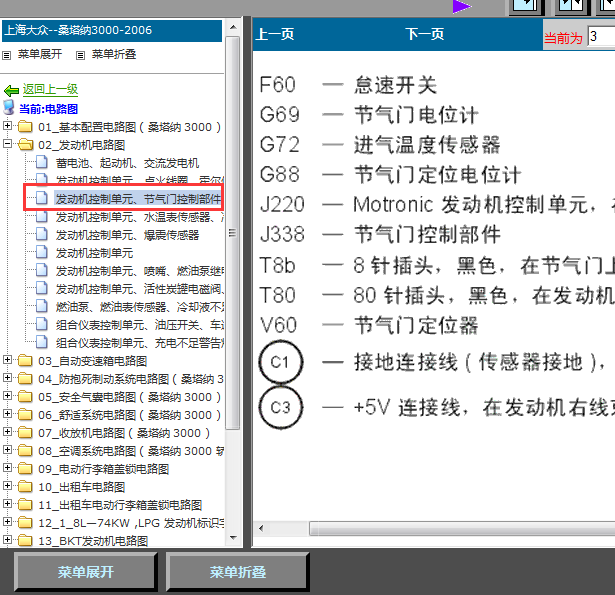Screen dimensions: 615x595
Task: Click the 当前:电路图 label
Action: tap(49, 109)
